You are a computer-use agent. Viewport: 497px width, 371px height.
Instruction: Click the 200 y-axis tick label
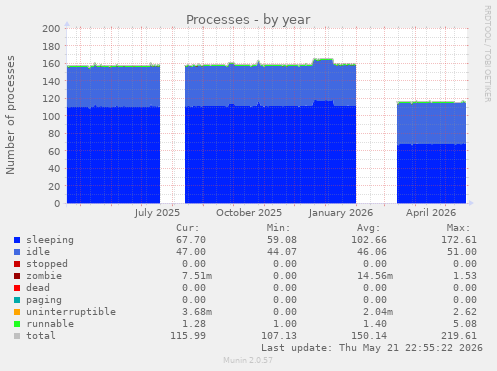tap(51, 28)
